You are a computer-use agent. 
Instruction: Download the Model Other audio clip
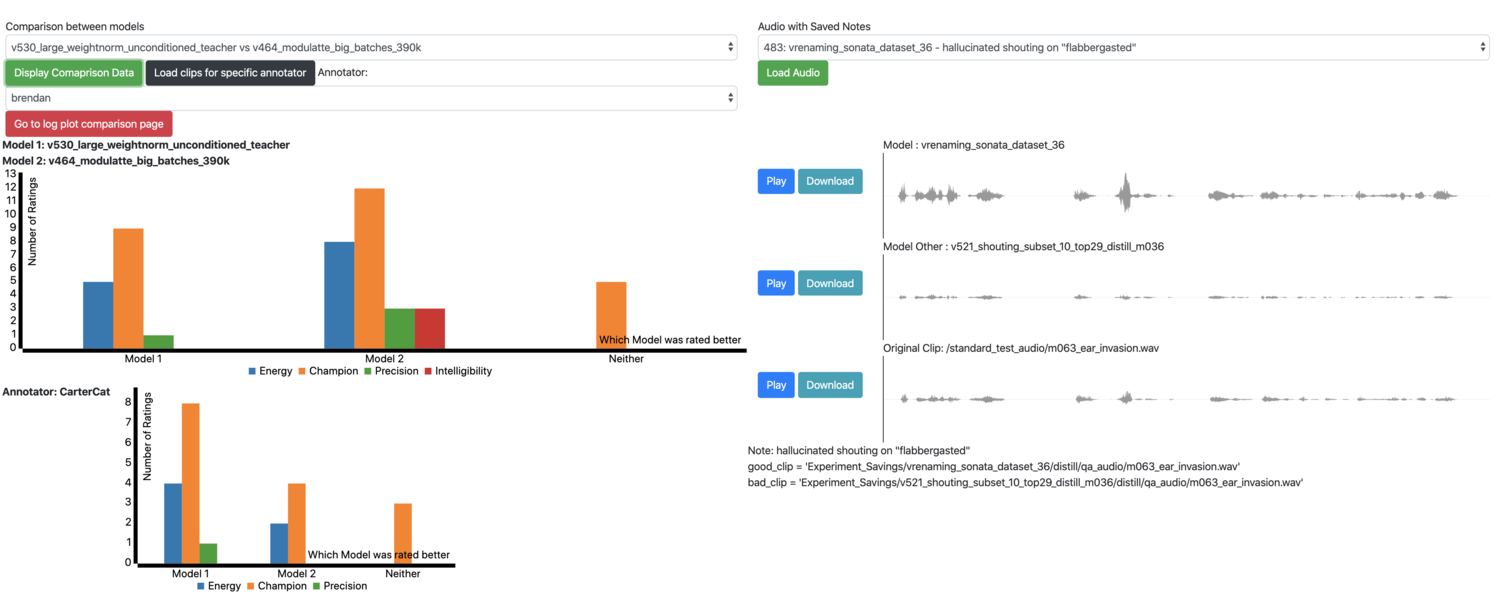pos(830,283)
